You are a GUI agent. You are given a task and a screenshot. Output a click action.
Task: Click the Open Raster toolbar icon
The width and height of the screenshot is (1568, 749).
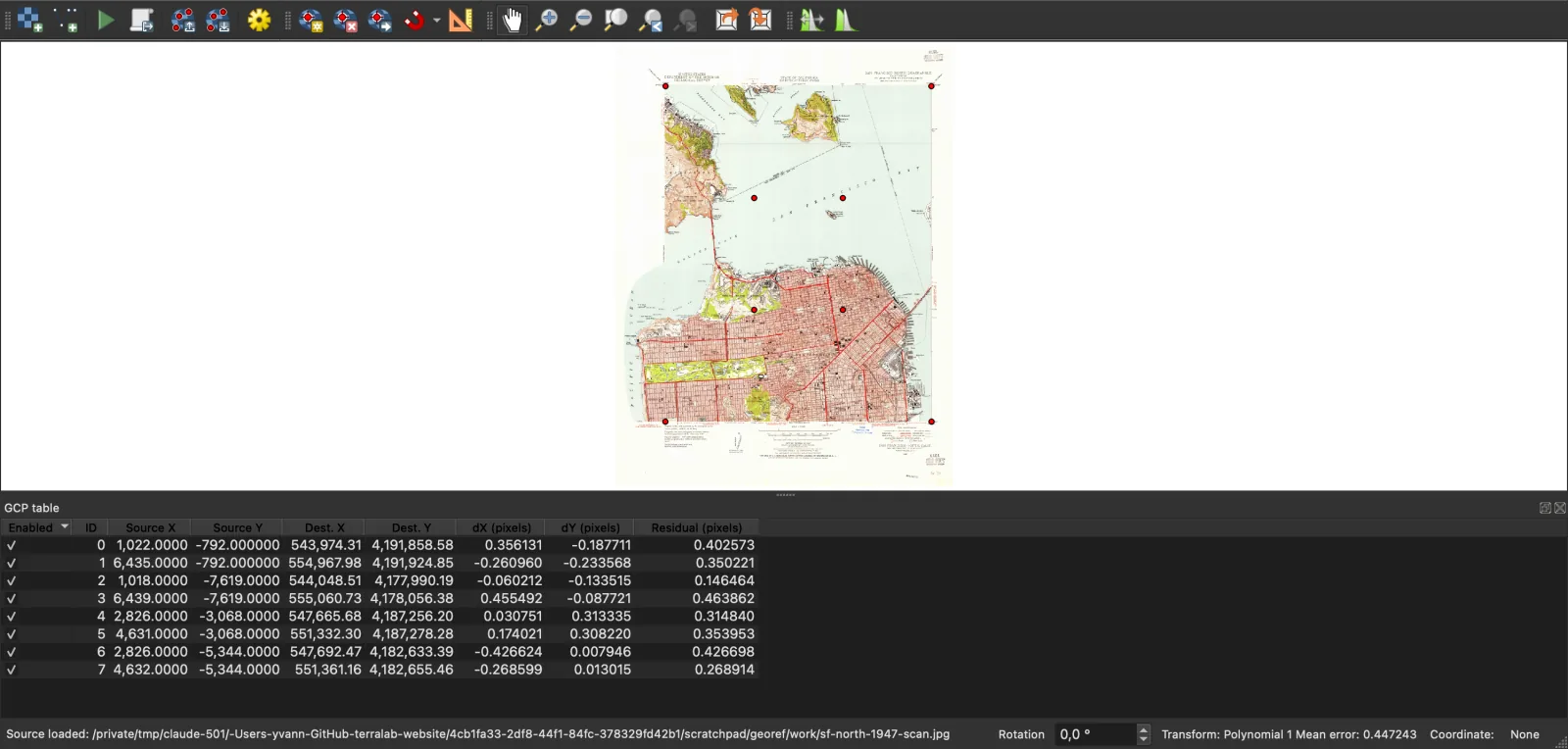30,20
